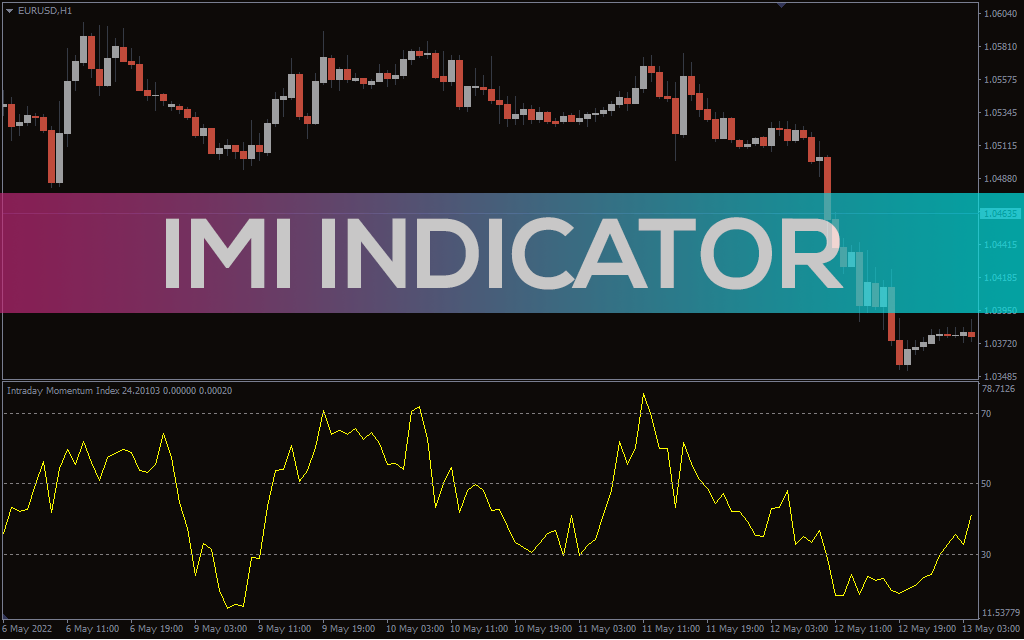
Task: Click the 1.05810 price scale label
Action: [1000, 46]
